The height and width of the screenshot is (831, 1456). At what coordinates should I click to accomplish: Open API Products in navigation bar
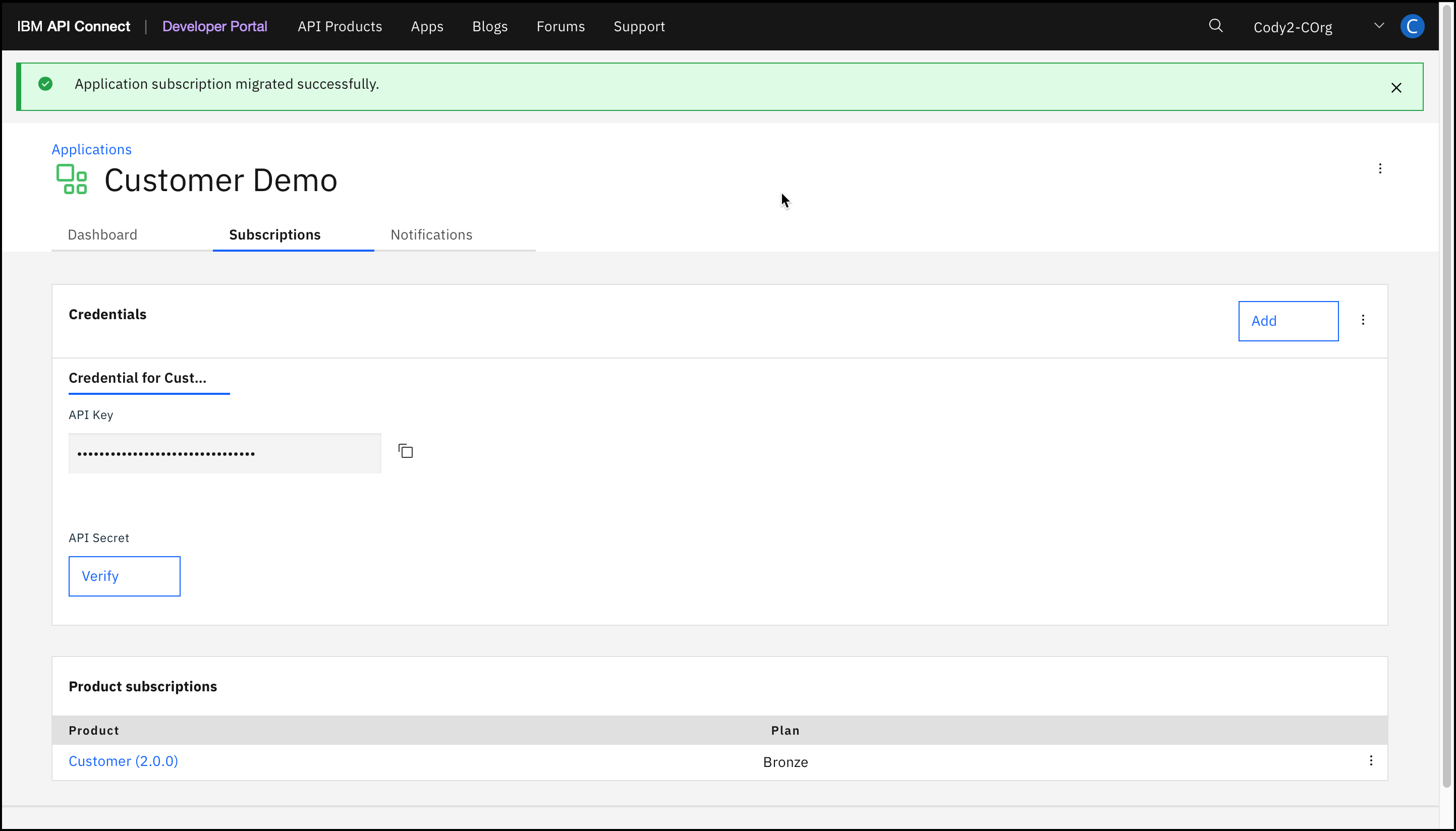(x=340, y=27)
